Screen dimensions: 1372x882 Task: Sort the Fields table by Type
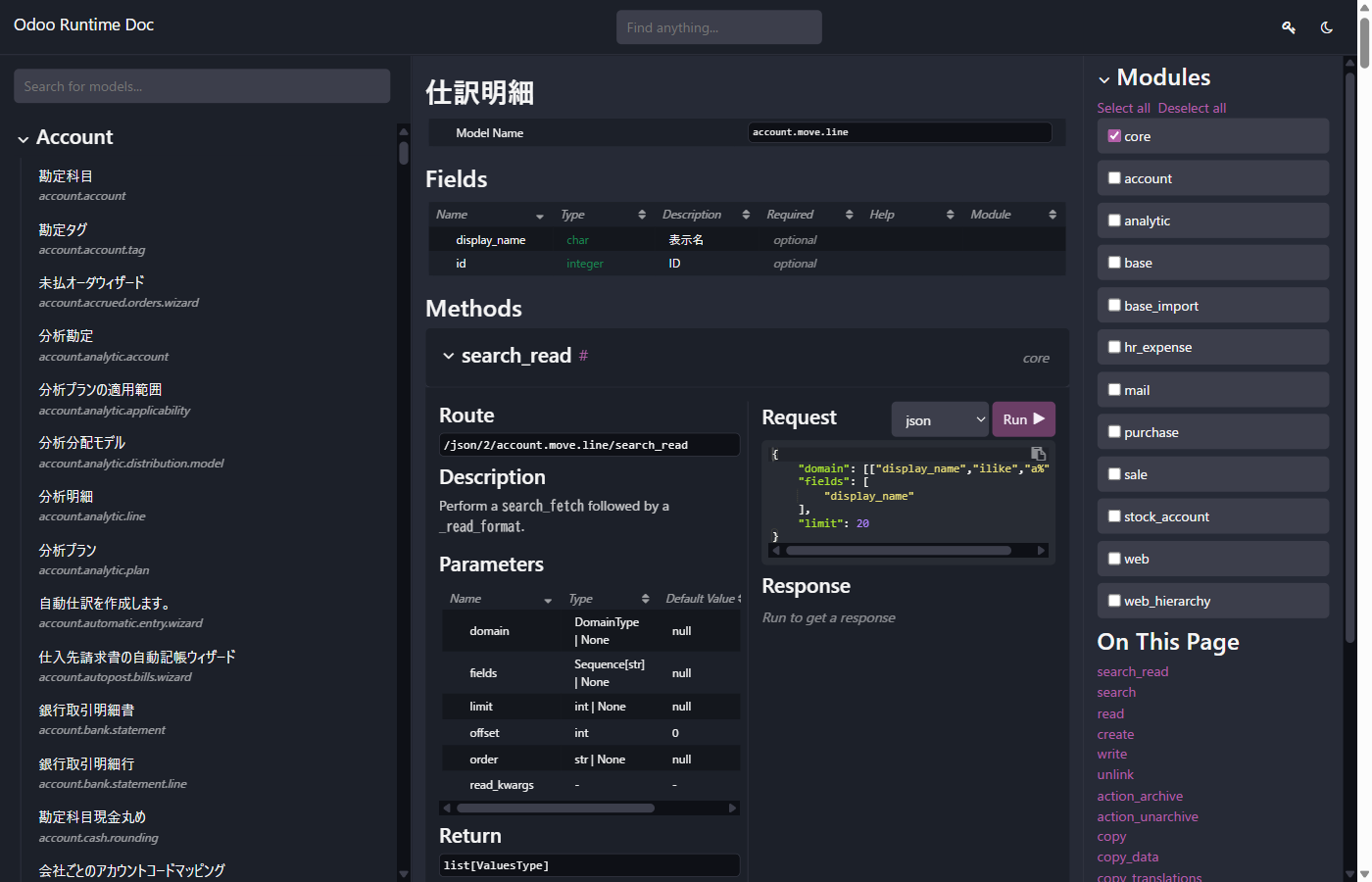(603, 215)
